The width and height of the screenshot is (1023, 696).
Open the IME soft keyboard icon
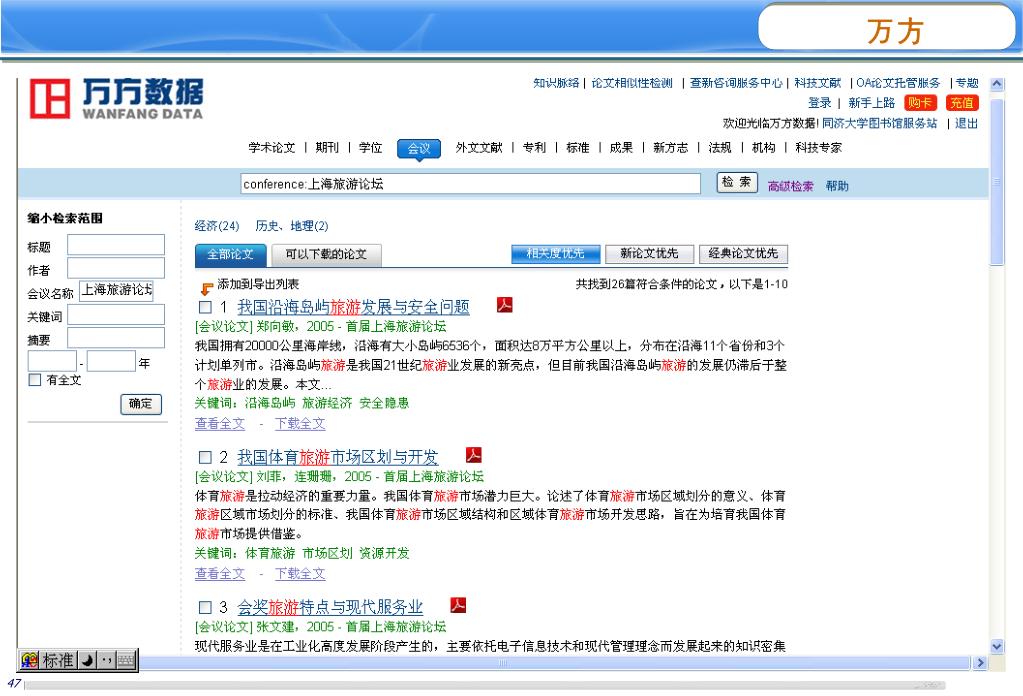(x=127, y=660)
